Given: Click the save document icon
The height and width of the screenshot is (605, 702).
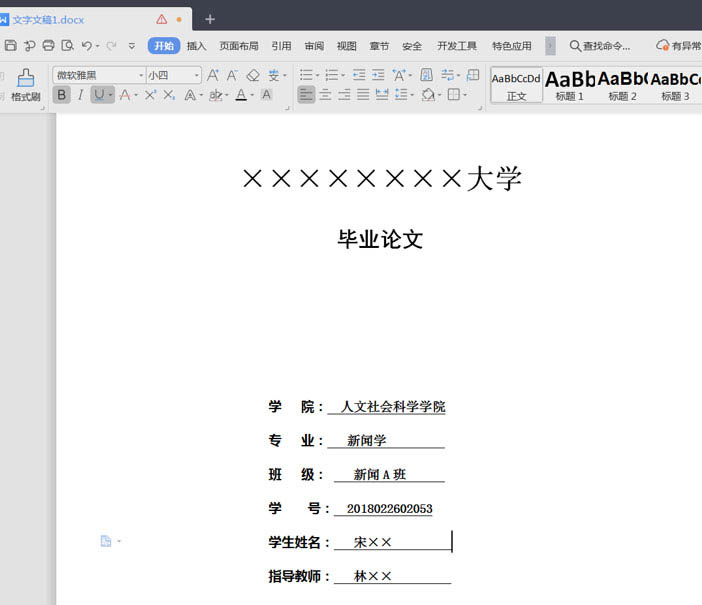Looking at the screenshot, I should [10, 45].
